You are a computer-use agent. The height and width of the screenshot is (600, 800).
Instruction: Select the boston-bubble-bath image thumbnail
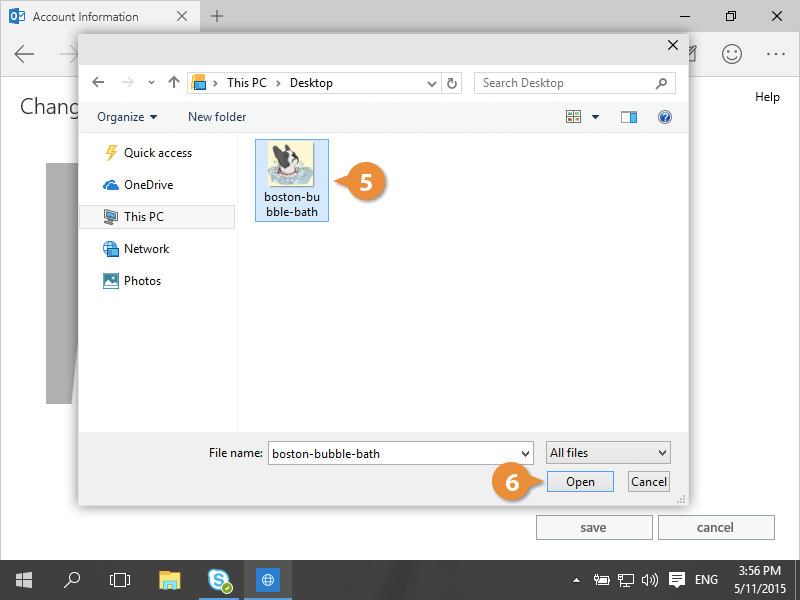tap(291, 180)
